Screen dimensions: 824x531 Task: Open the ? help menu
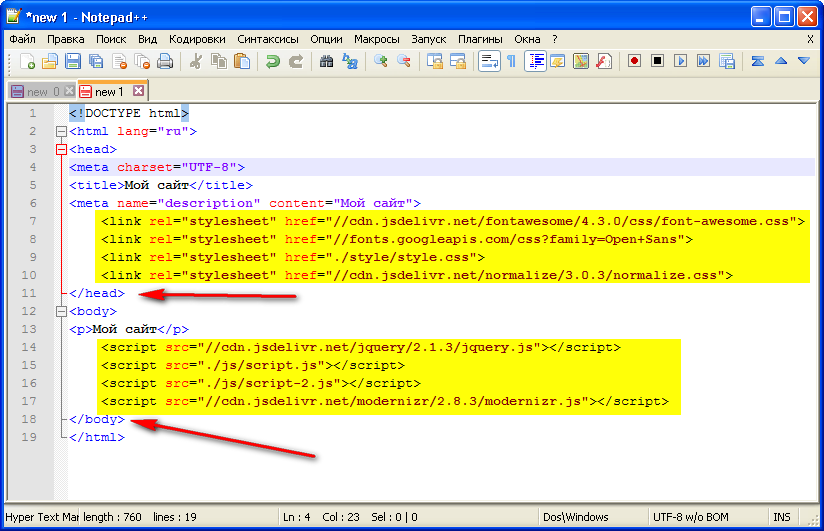click(x=555, y=39)
